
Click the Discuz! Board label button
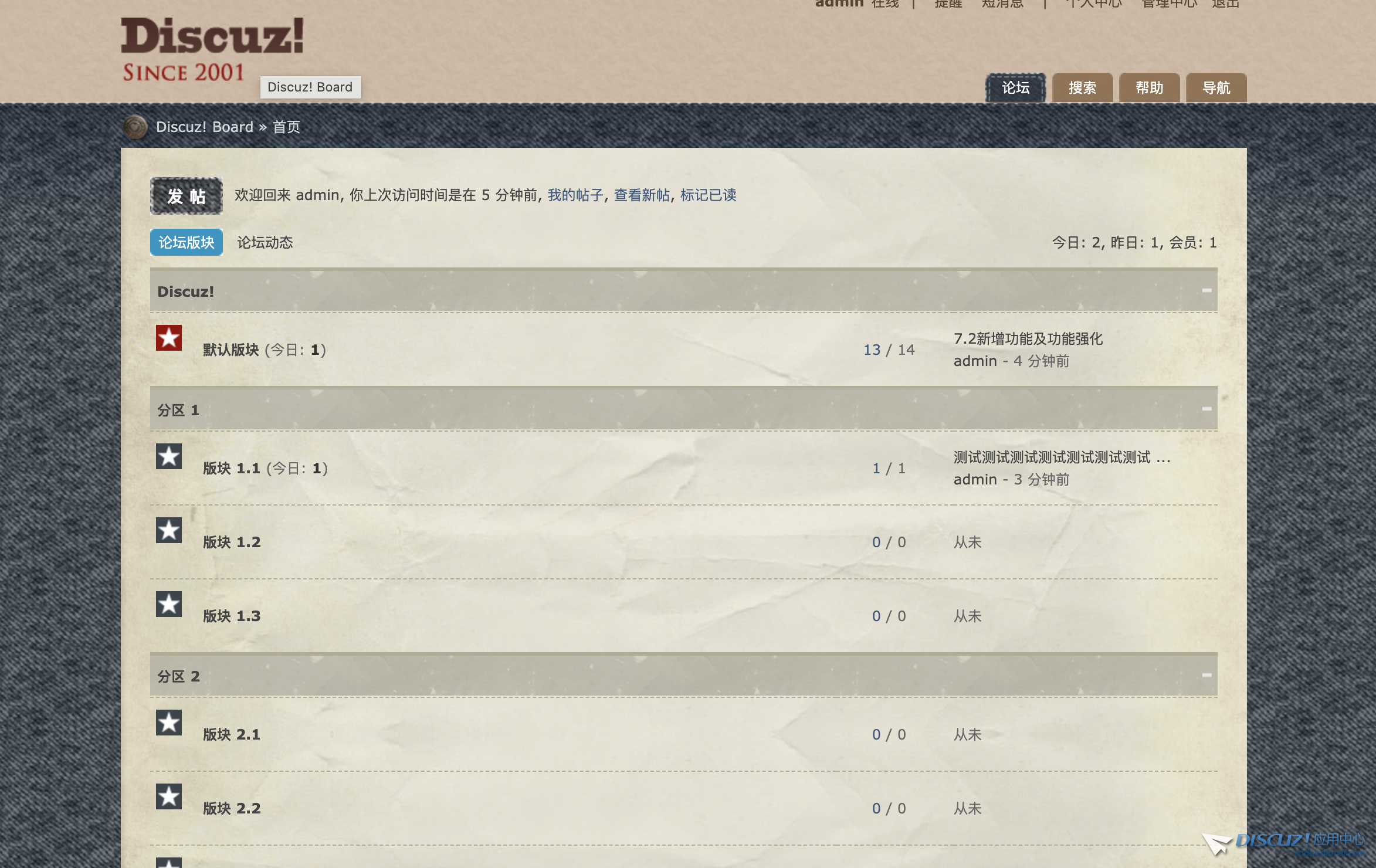[x=310, y=87]
